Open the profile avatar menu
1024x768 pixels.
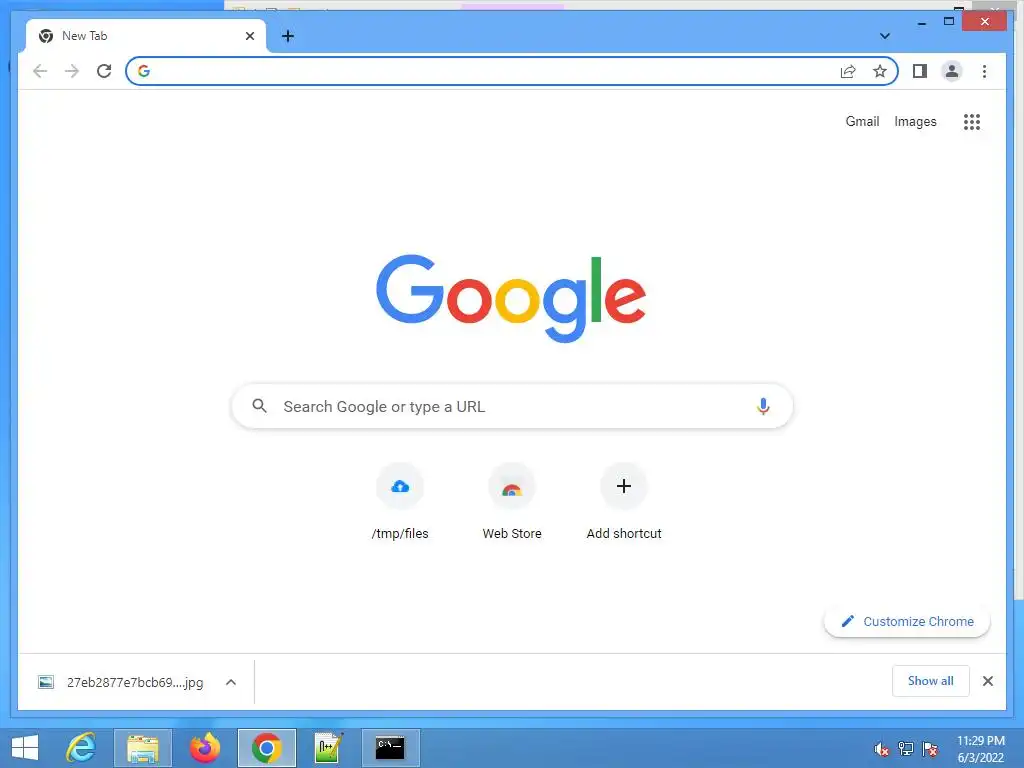952,71
